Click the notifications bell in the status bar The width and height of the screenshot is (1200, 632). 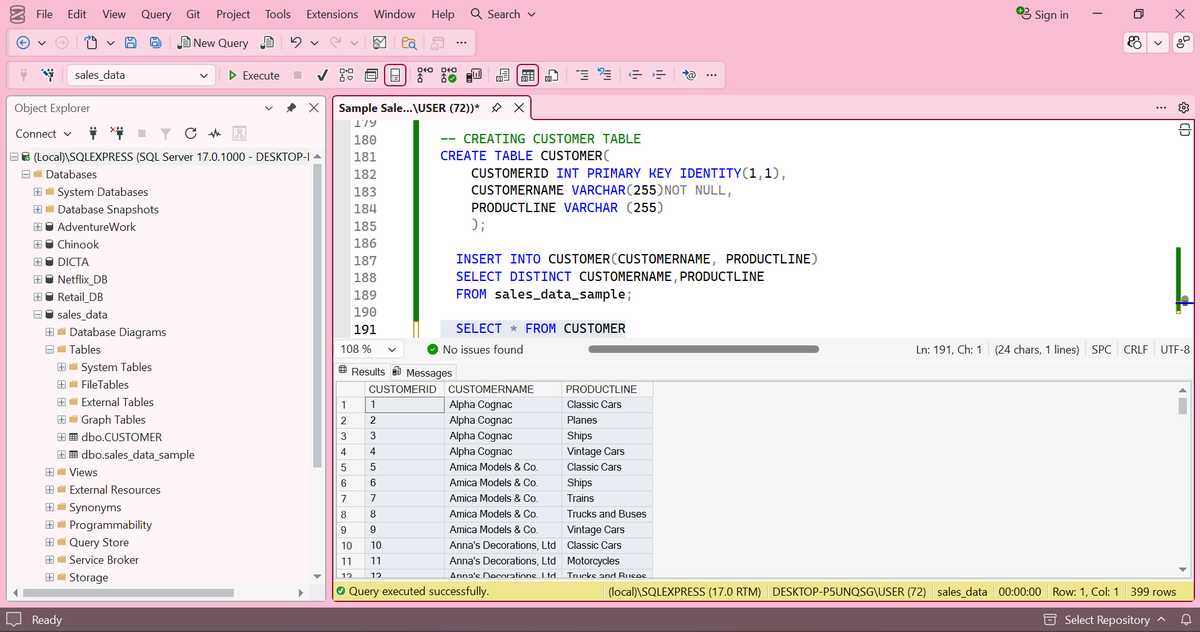point(1184,620)
